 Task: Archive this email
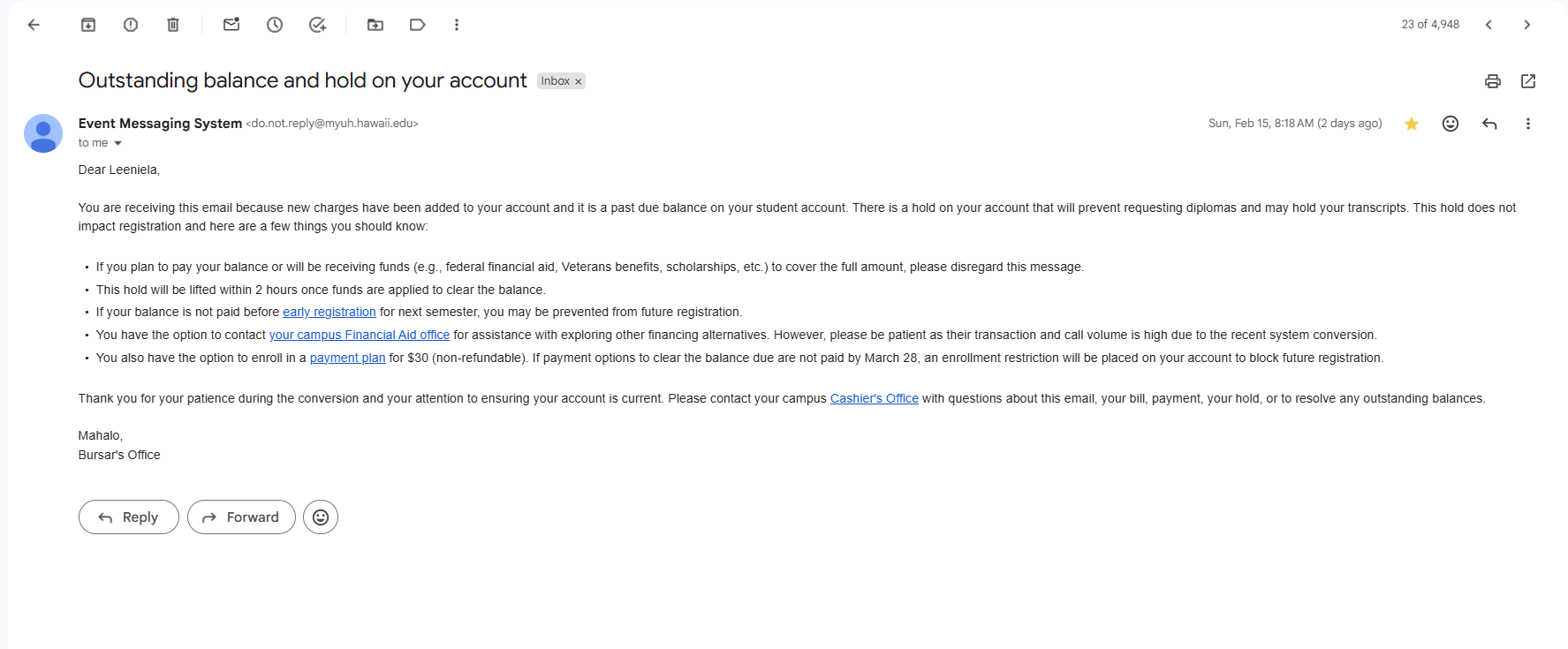(x=88, y=25)
